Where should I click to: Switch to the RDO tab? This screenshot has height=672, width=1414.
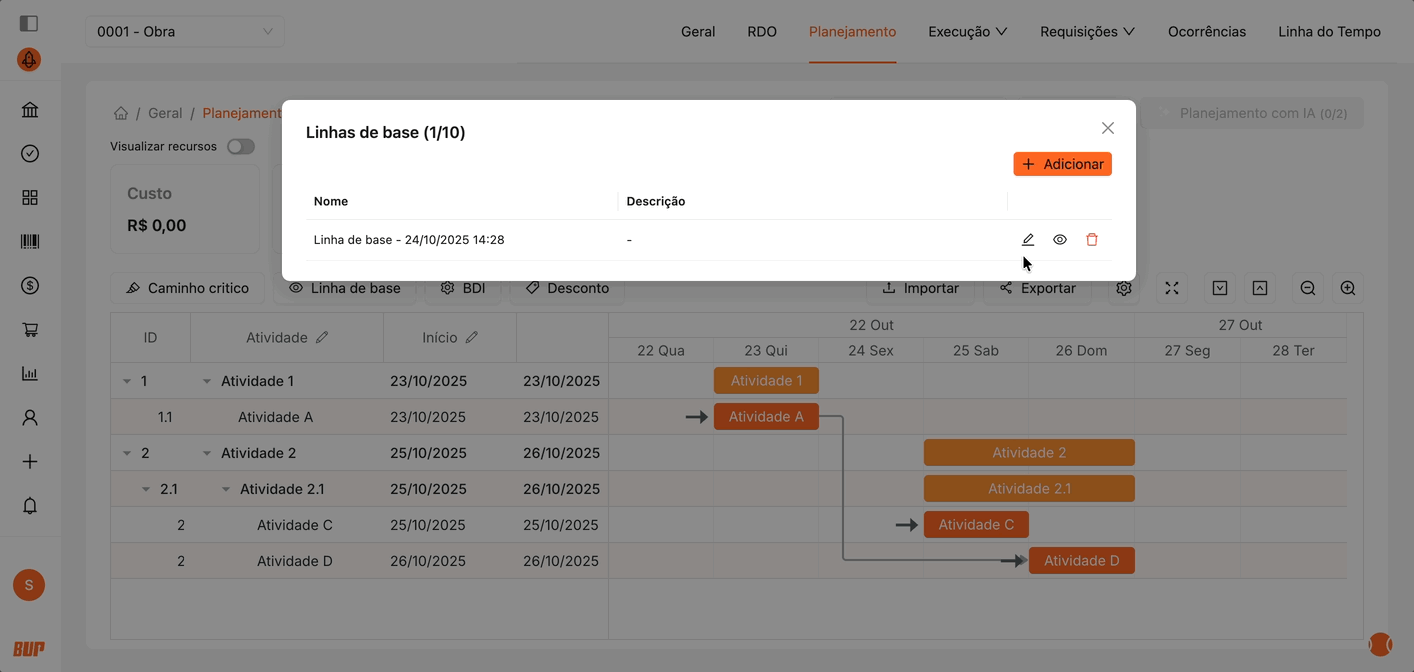pos(761,31)
